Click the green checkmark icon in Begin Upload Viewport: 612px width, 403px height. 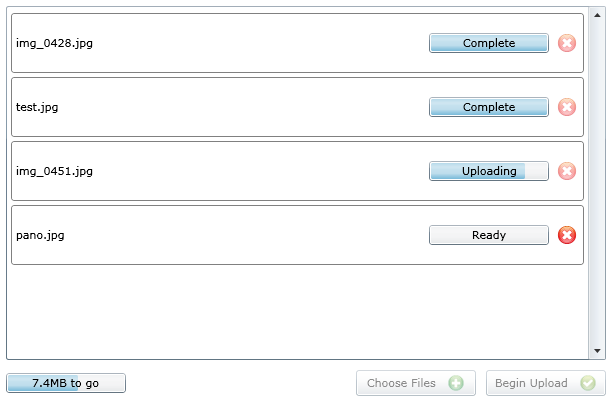(588, 383)
